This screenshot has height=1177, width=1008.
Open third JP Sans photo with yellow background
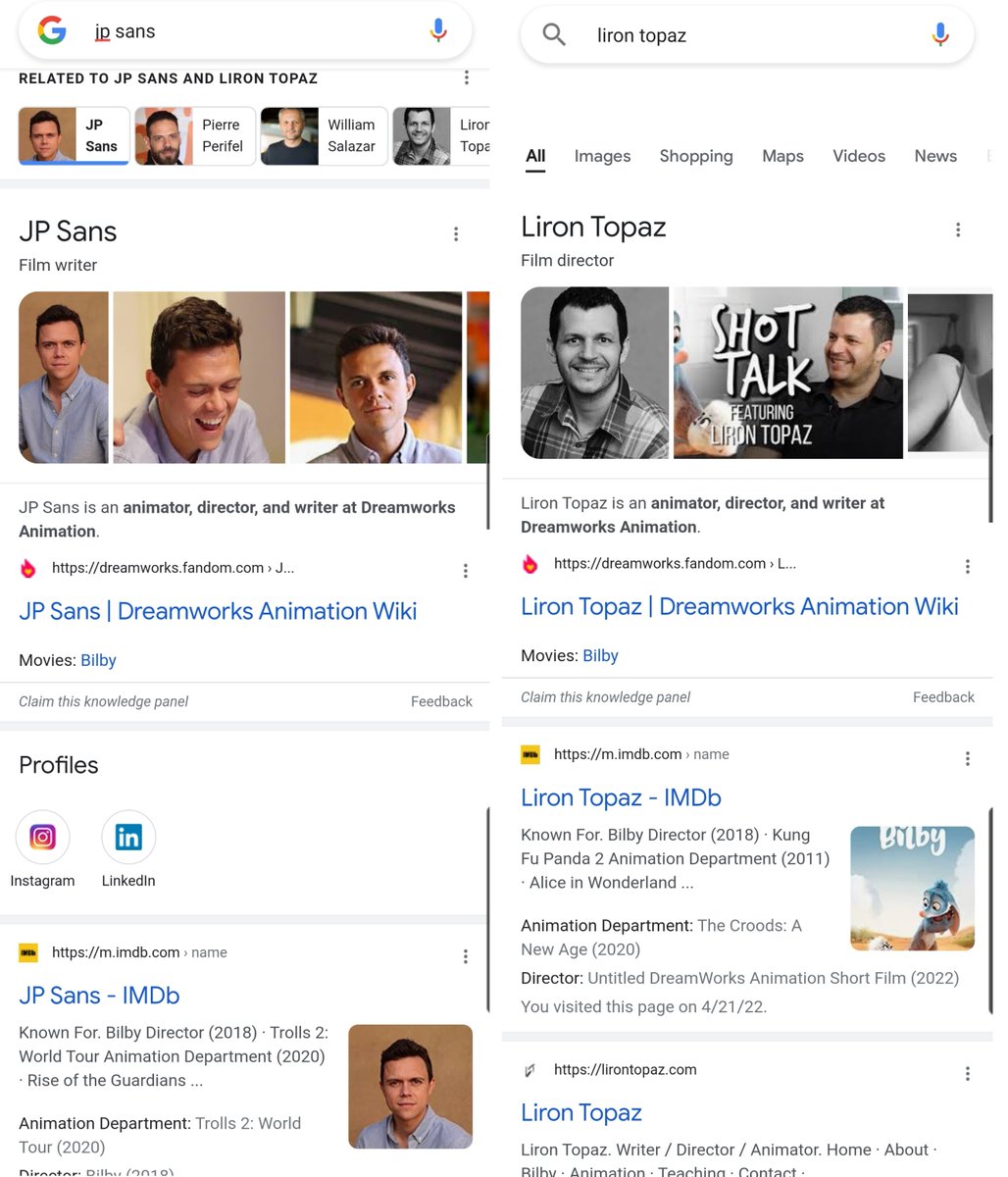click(376, 378)
